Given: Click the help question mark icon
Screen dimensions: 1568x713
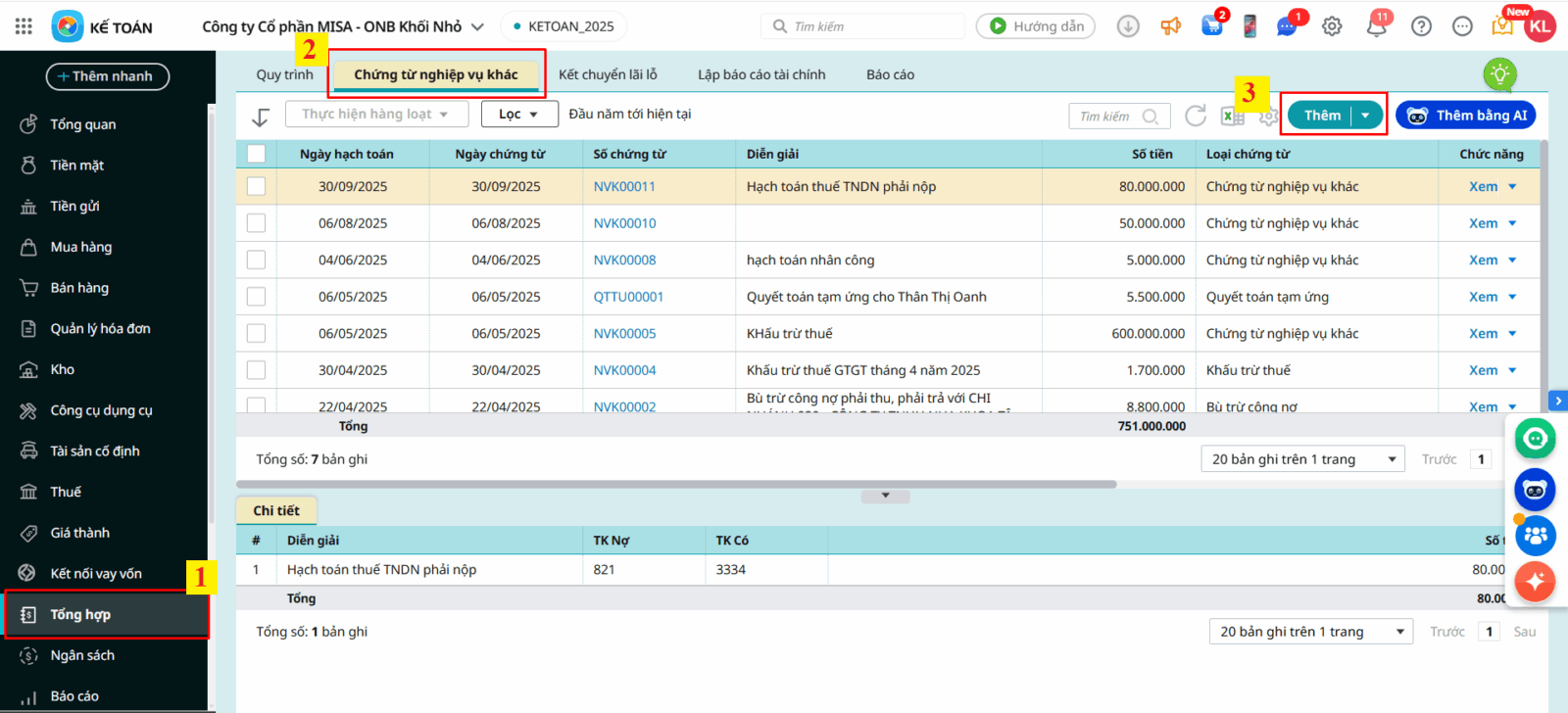Looking at the screenshot, I should click(1421, 26).
